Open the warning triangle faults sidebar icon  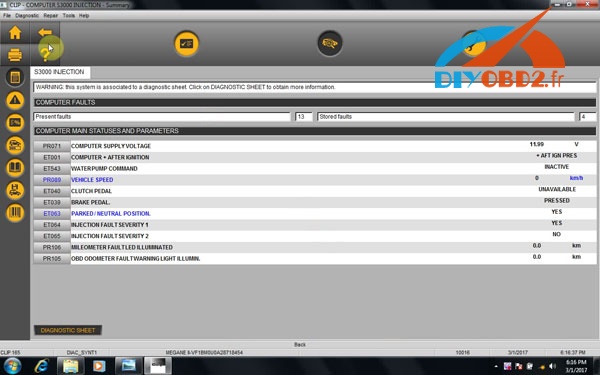pyautogui.click(x=15, y=100)
